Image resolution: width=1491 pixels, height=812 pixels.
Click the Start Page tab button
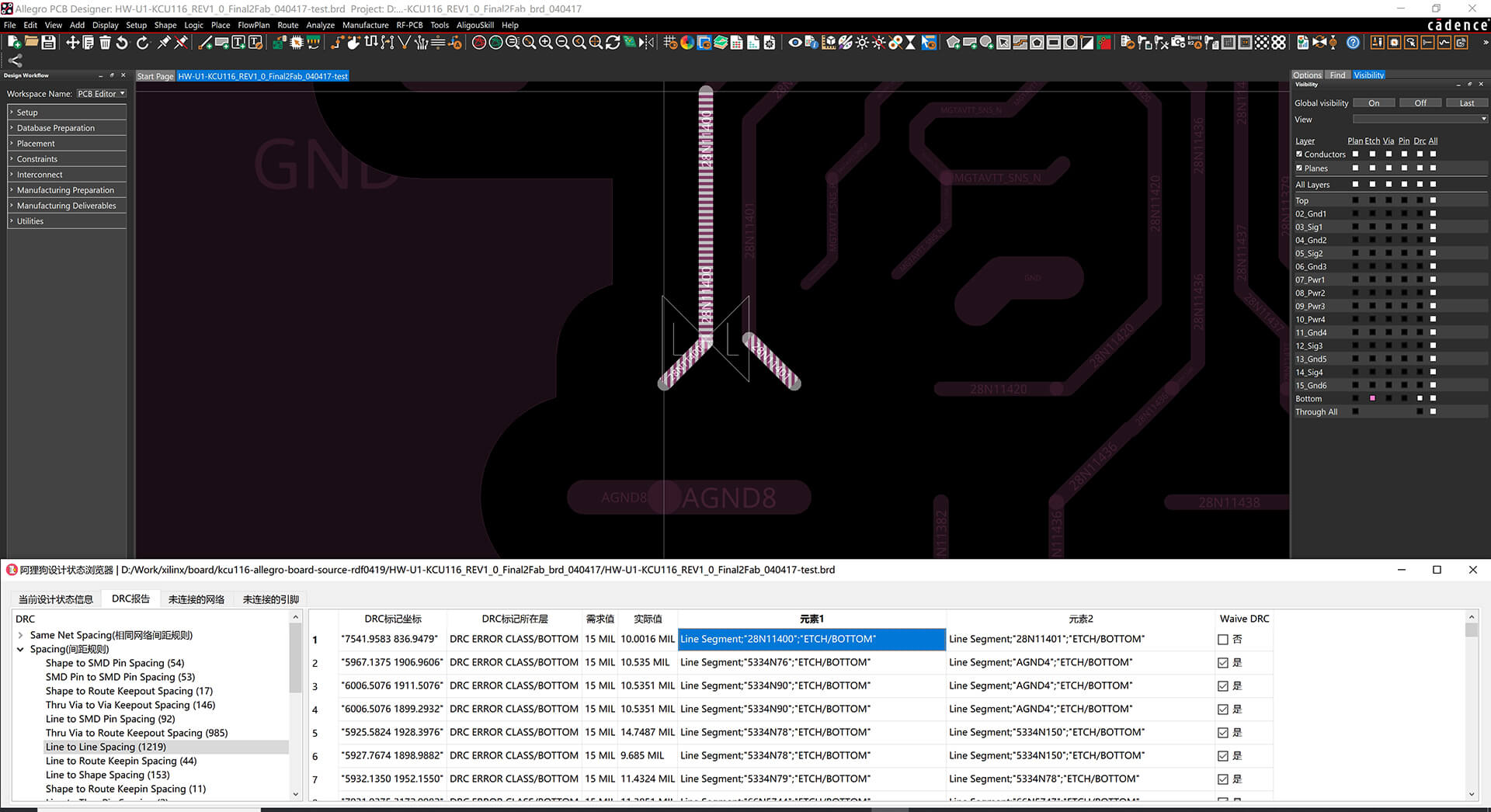tap(155, 76)
